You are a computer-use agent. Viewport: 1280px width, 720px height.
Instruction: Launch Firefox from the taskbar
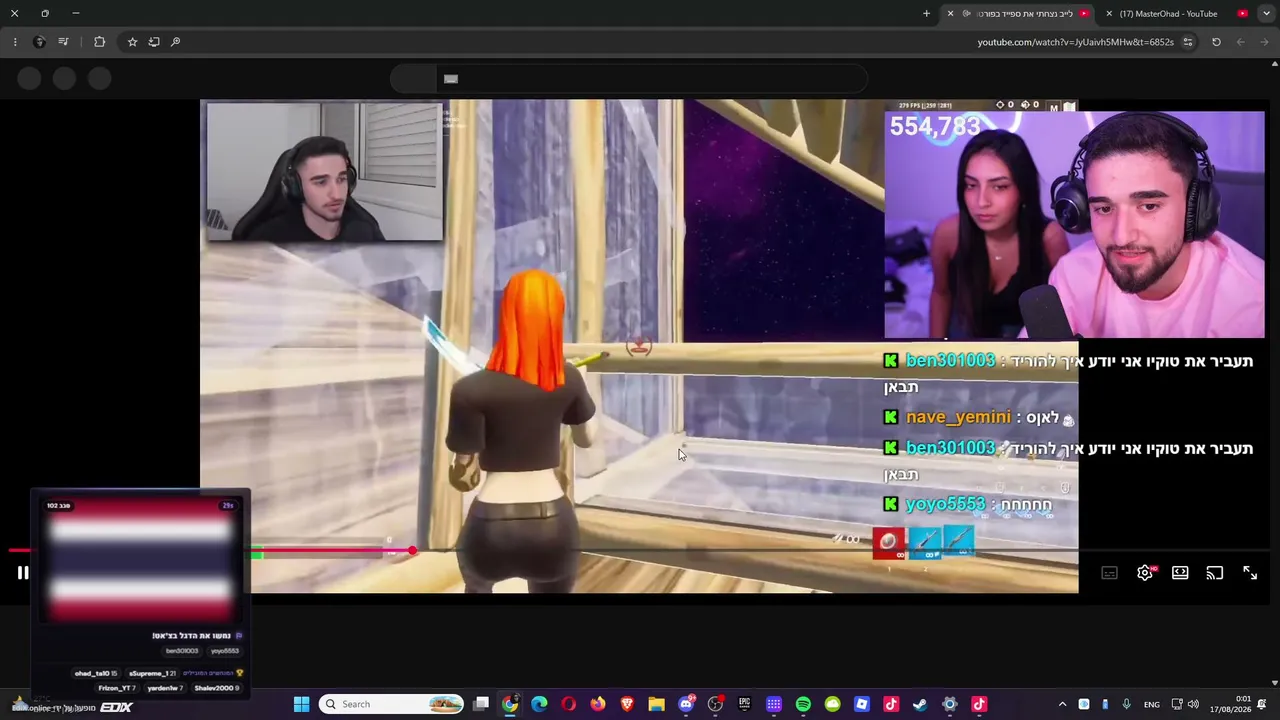coord(598,704)
